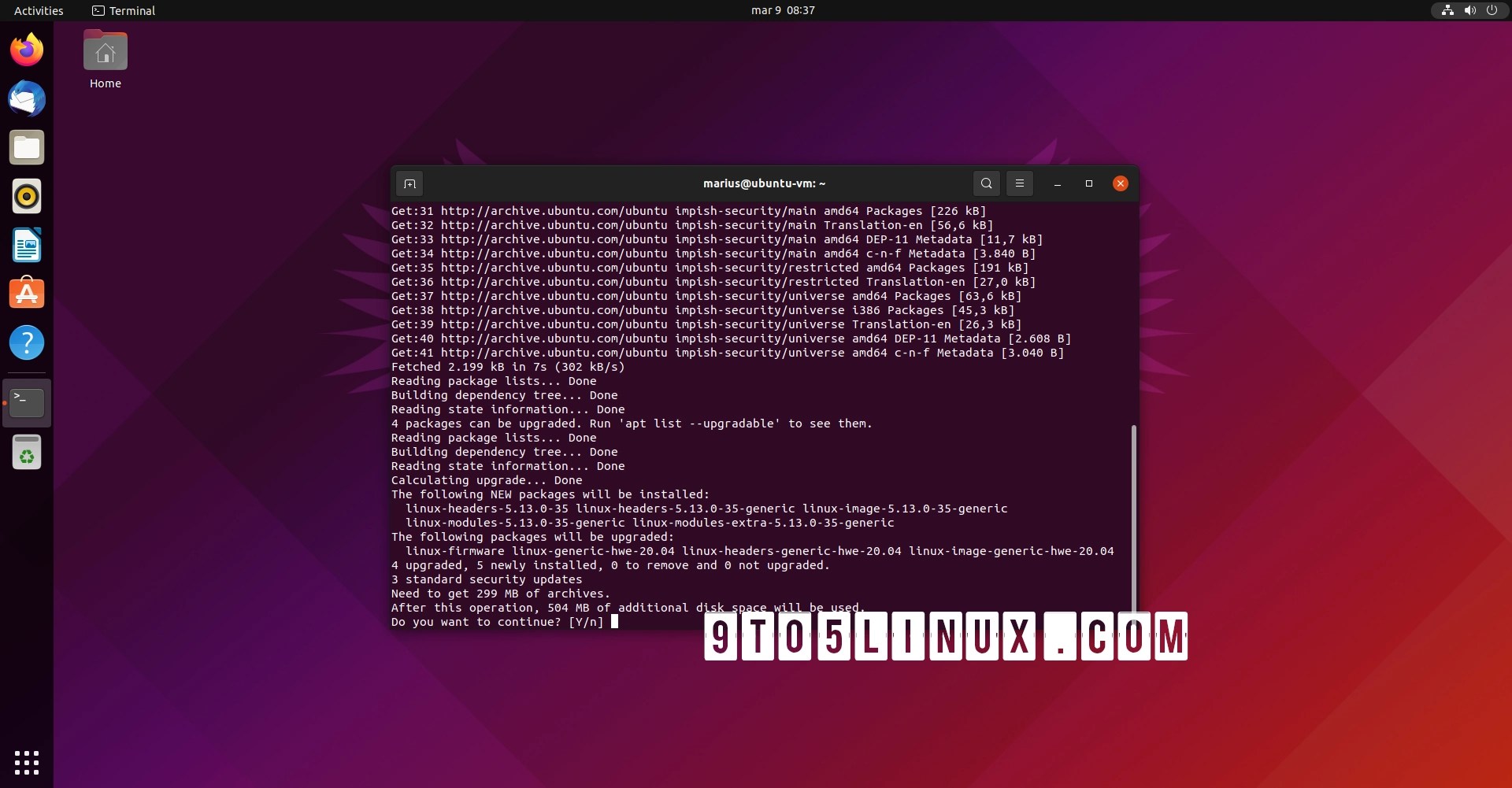Launch Rhythmbox music player
This screenshot has width=1512, height=788.
(27, 196)
